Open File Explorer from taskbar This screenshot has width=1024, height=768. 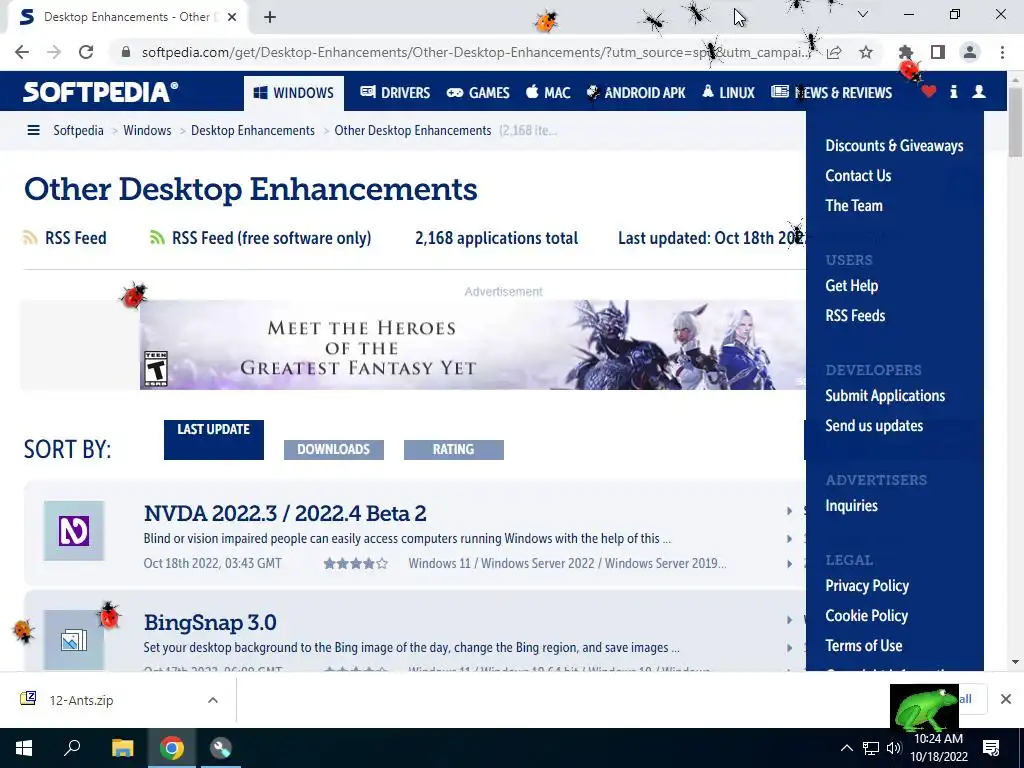tap(122, 748)
